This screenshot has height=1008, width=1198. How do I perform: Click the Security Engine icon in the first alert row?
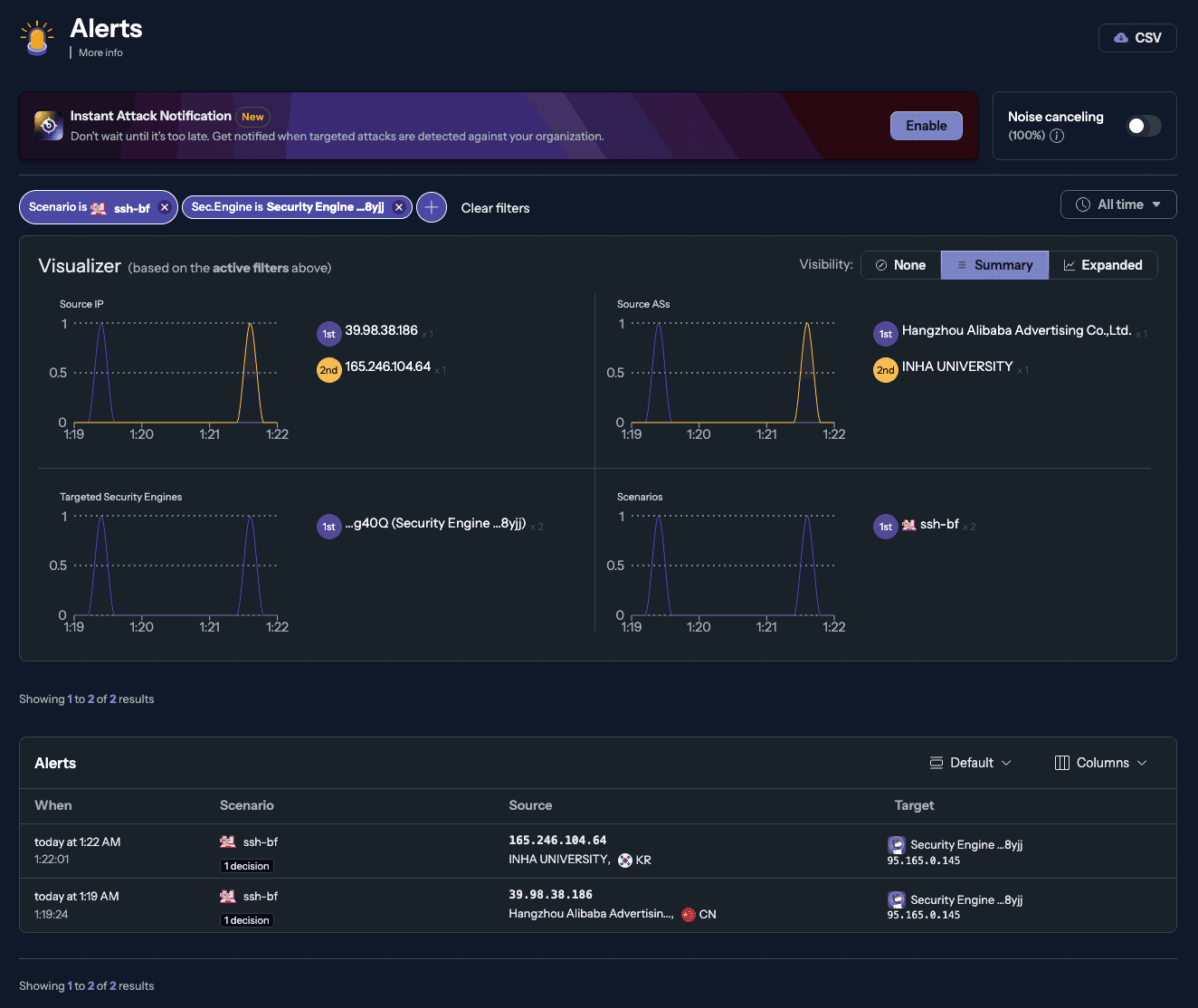coord(896,844)
